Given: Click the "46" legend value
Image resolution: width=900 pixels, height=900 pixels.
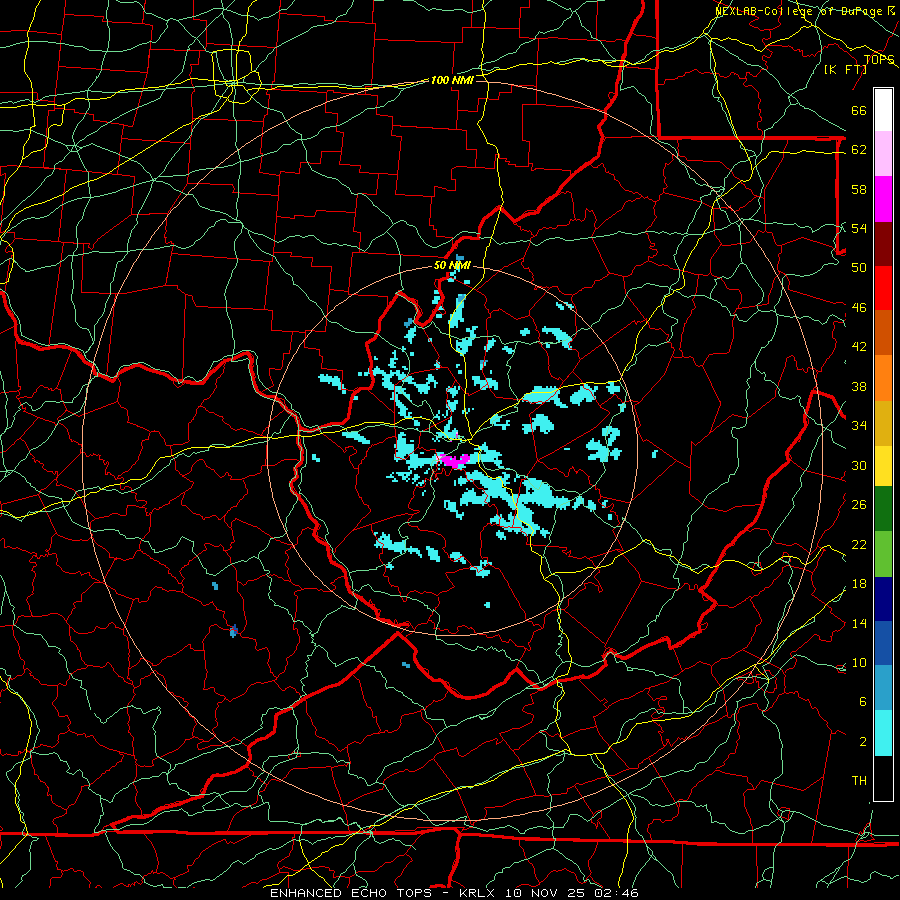Looking at the screenshot, I should [x=859, y=308].
